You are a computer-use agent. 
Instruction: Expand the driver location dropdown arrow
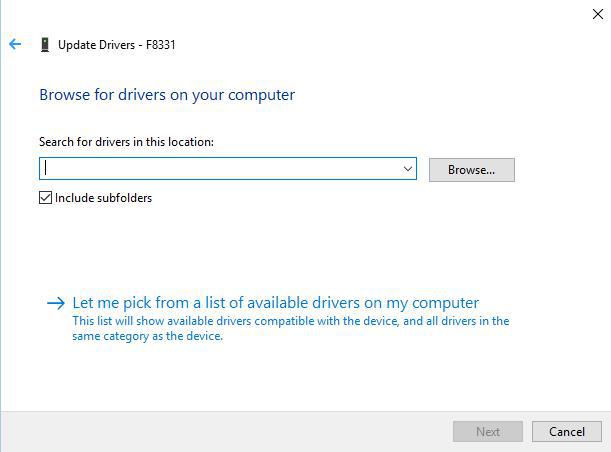407,169
